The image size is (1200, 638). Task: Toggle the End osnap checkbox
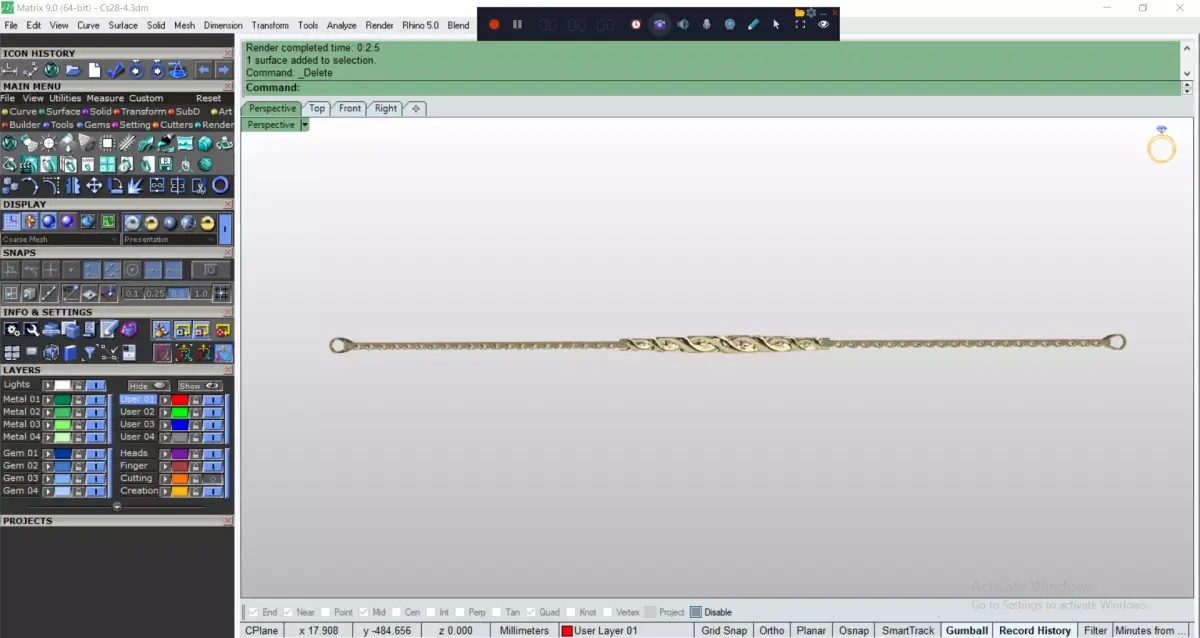point(254,612)
